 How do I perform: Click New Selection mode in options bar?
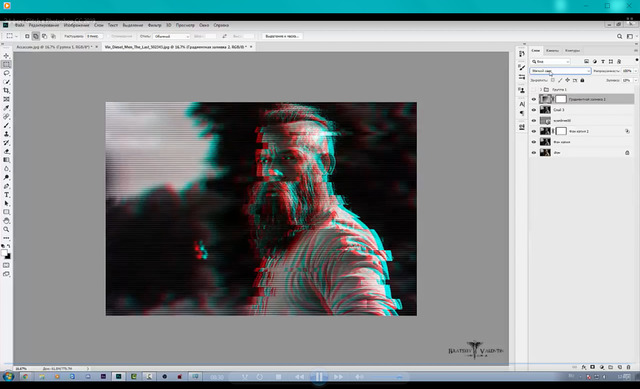click(x=27, y=36)
